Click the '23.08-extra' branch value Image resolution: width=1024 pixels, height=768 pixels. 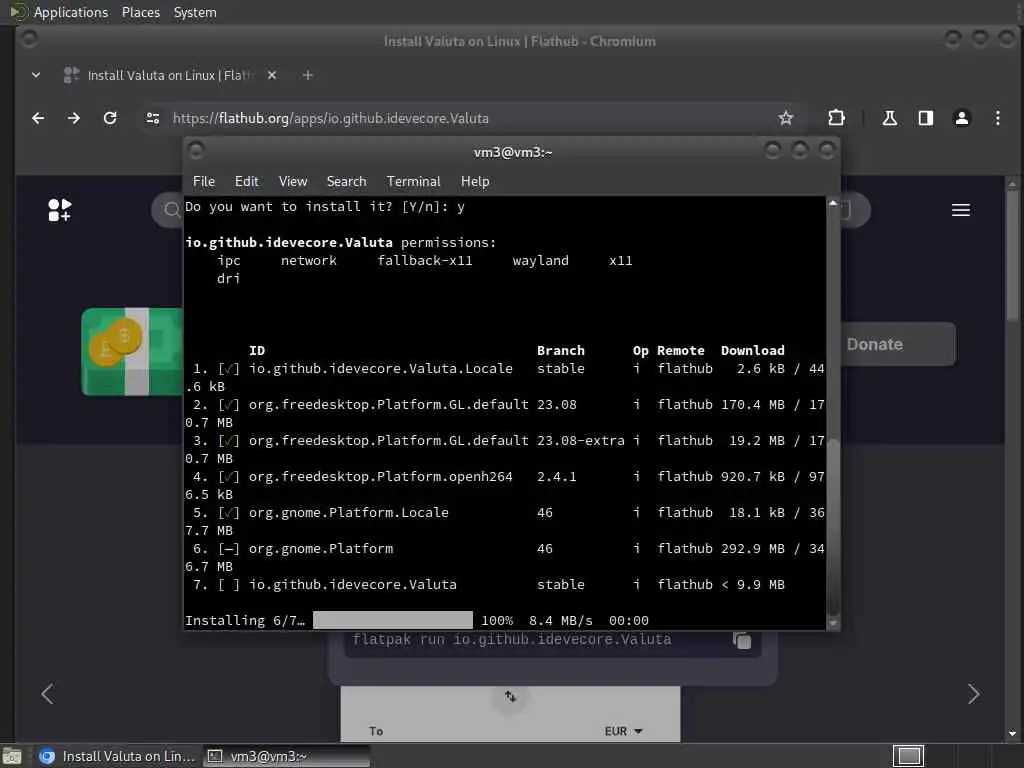(581, 441)
